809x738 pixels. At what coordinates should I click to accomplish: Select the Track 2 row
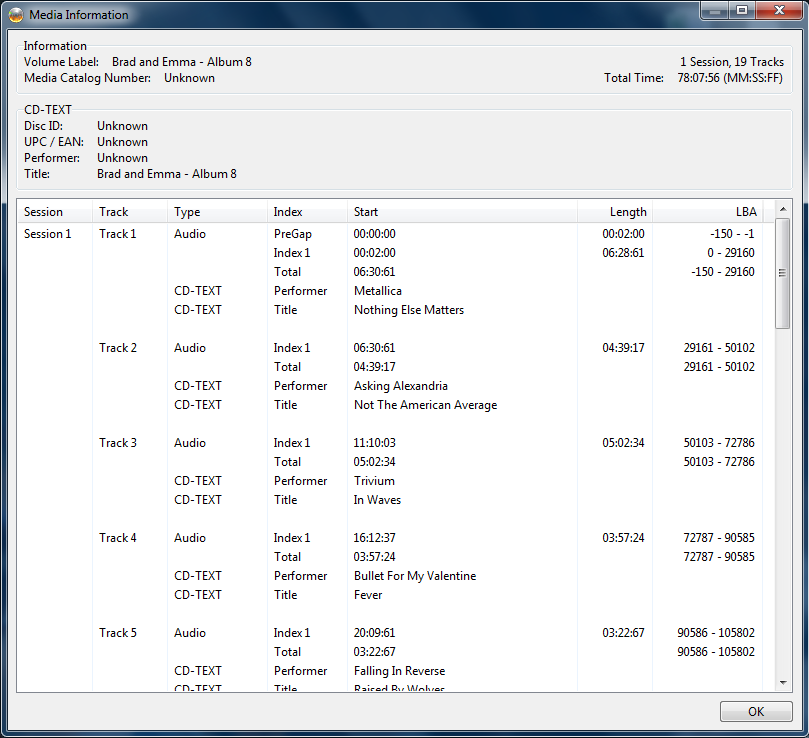(x=118, y=348)
